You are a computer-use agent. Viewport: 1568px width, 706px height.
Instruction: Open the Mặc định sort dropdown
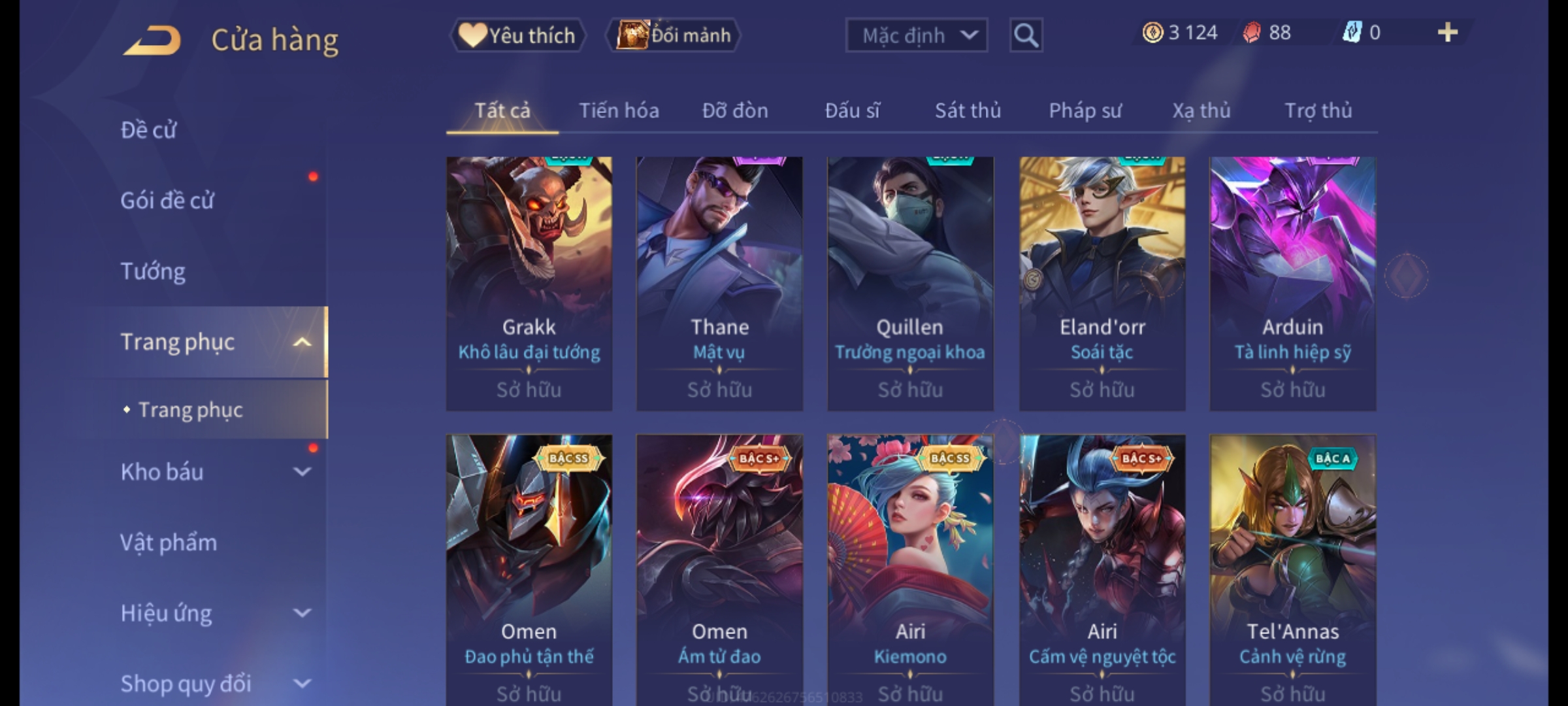[917, 35]
